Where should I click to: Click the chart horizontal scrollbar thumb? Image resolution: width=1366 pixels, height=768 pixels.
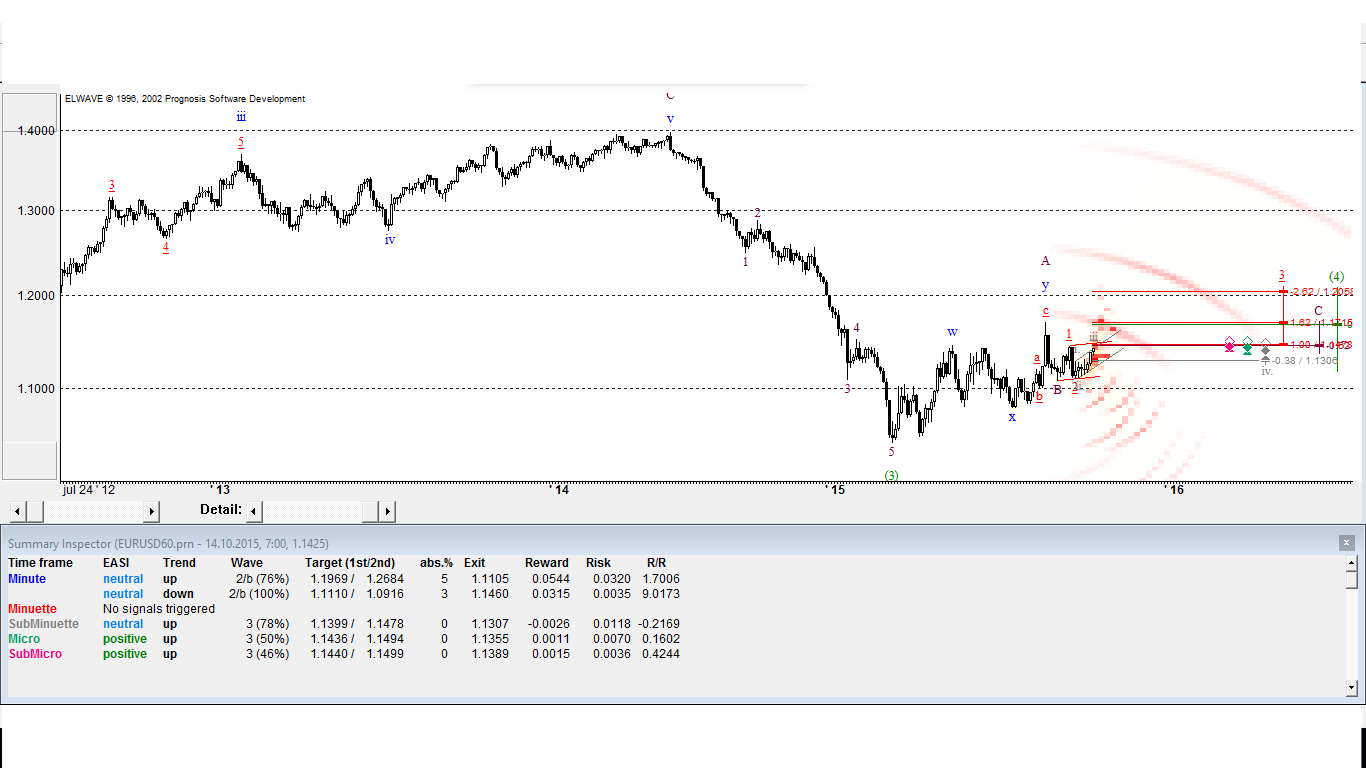[34, 511]
